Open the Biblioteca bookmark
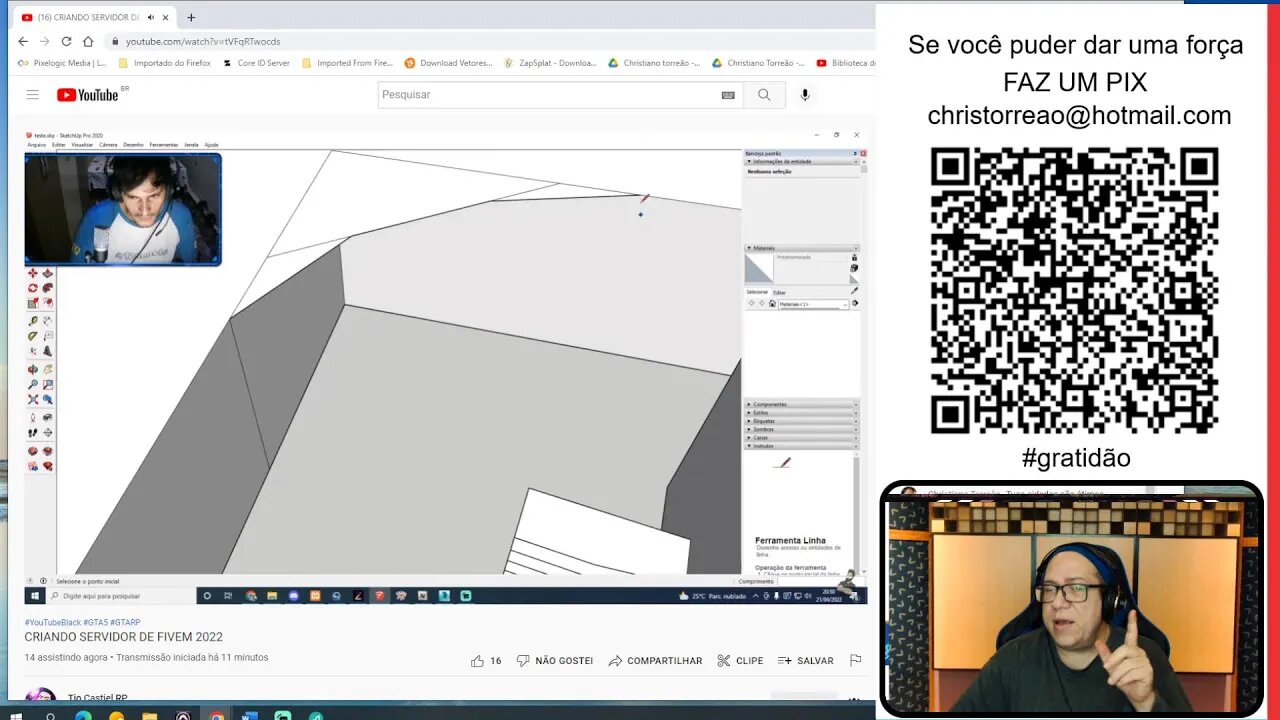 pos(846,63)
